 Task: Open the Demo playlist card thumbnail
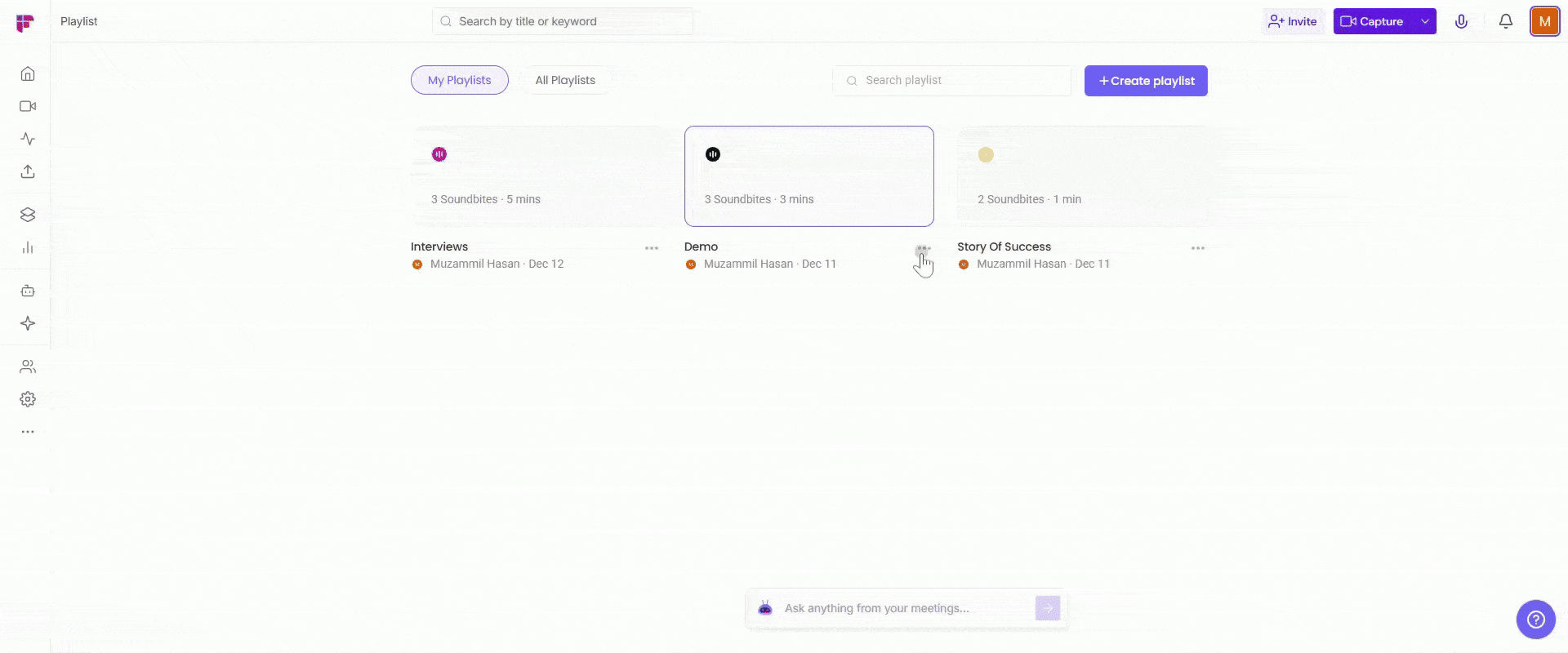[809, 176]
